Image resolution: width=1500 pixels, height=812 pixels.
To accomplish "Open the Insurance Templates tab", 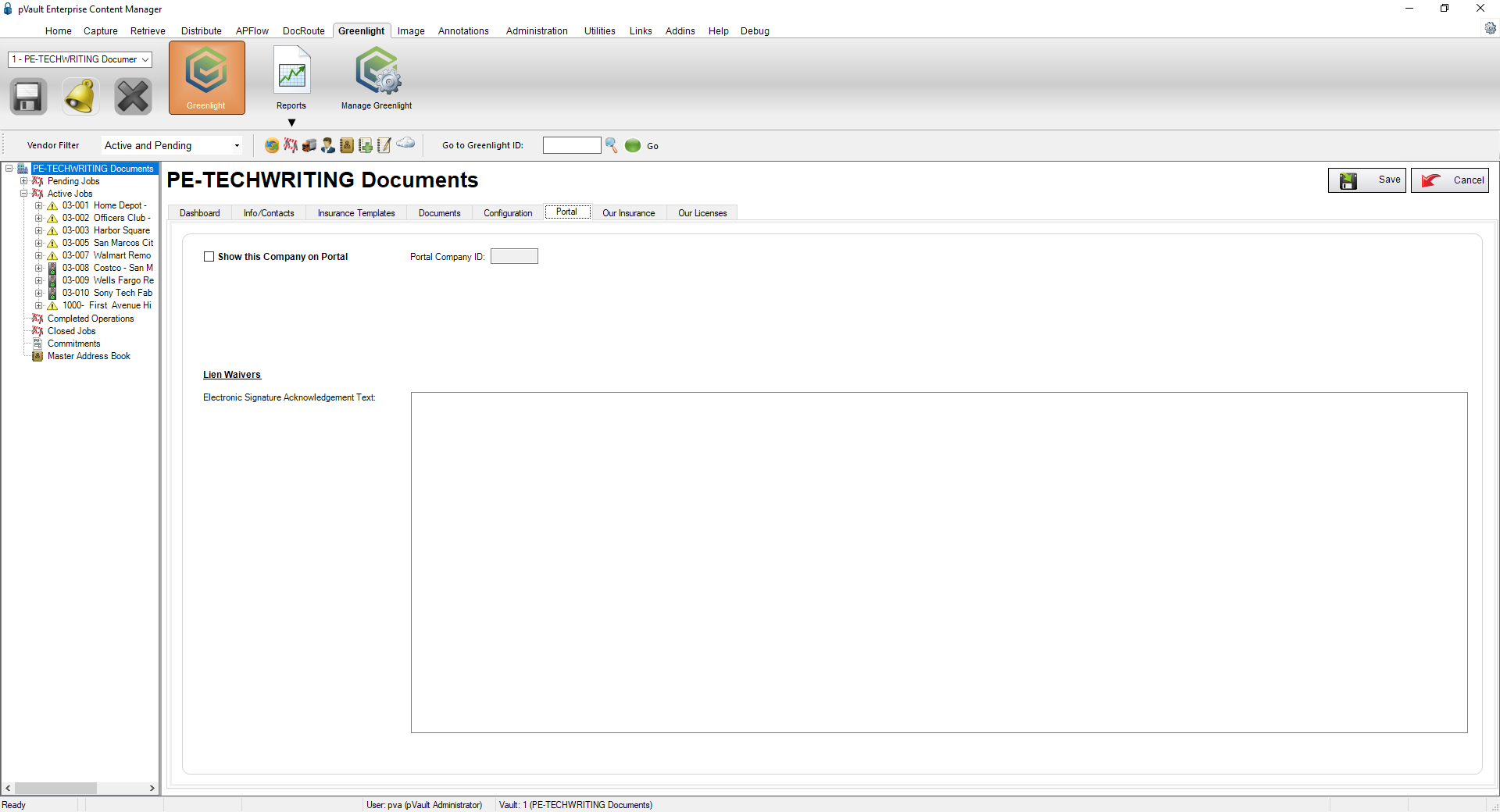I will (x=356, y=213).
